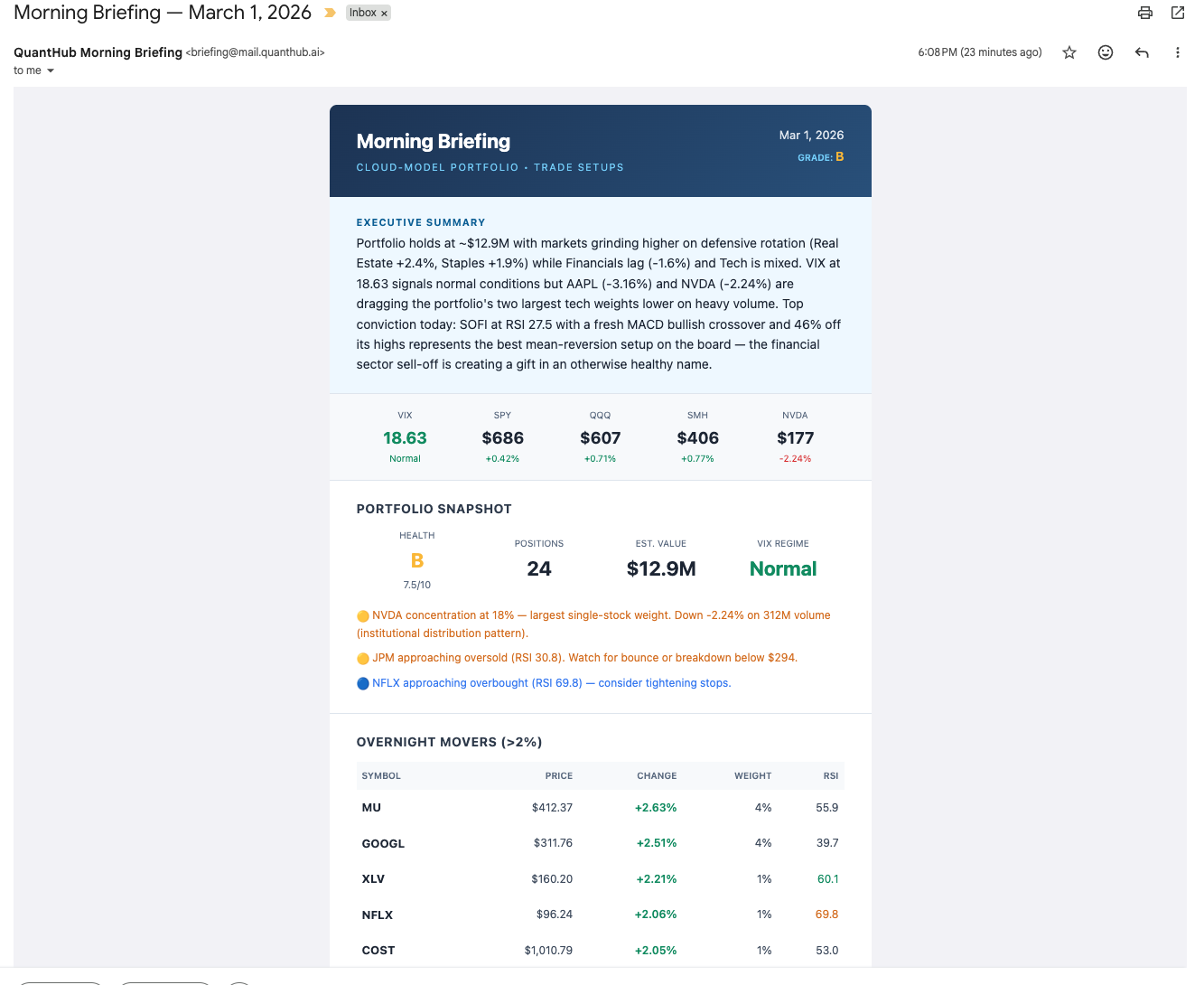Open the More message options menu
Viewport: 1204px width, 985px height.
1178,52
